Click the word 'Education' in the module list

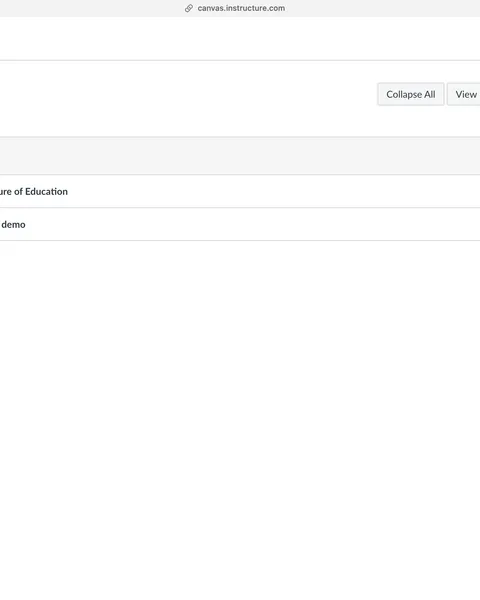46,191
